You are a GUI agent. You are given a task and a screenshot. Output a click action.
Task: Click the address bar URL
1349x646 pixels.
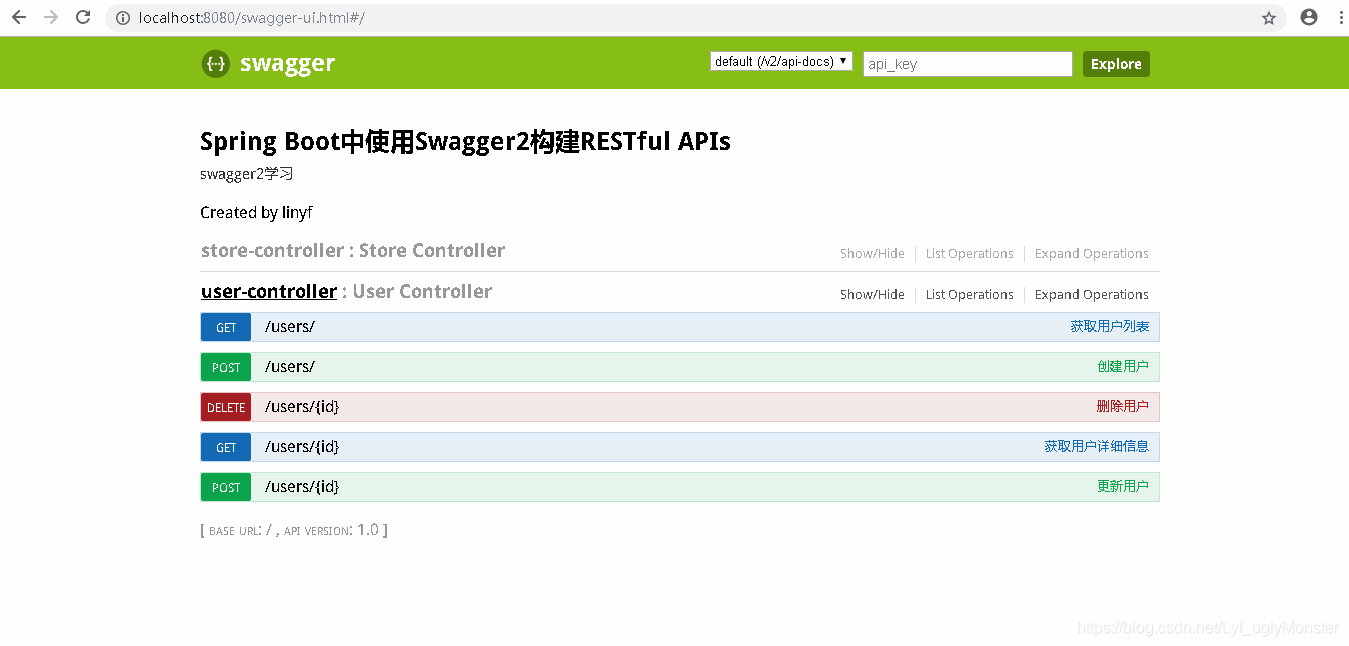[252, 18]
